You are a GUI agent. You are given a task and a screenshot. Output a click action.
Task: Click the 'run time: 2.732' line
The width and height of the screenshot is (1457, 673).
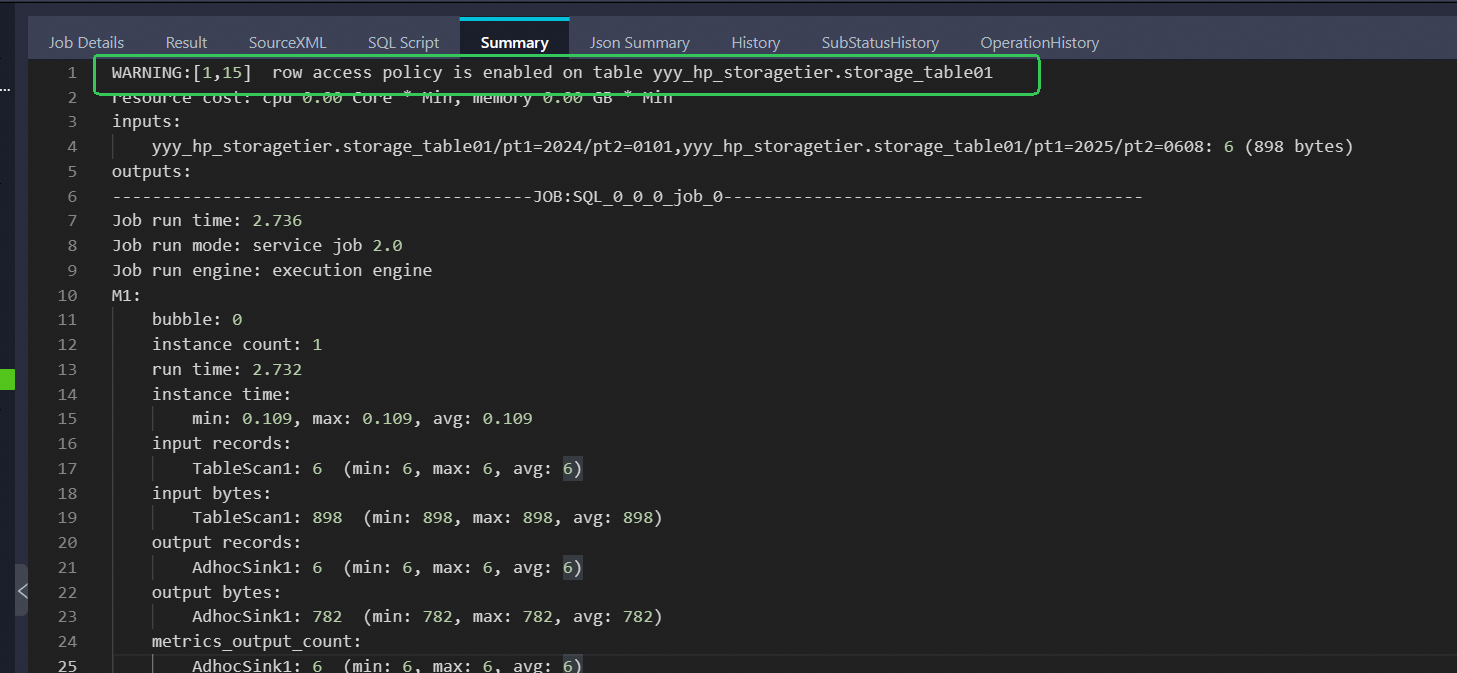227,369
